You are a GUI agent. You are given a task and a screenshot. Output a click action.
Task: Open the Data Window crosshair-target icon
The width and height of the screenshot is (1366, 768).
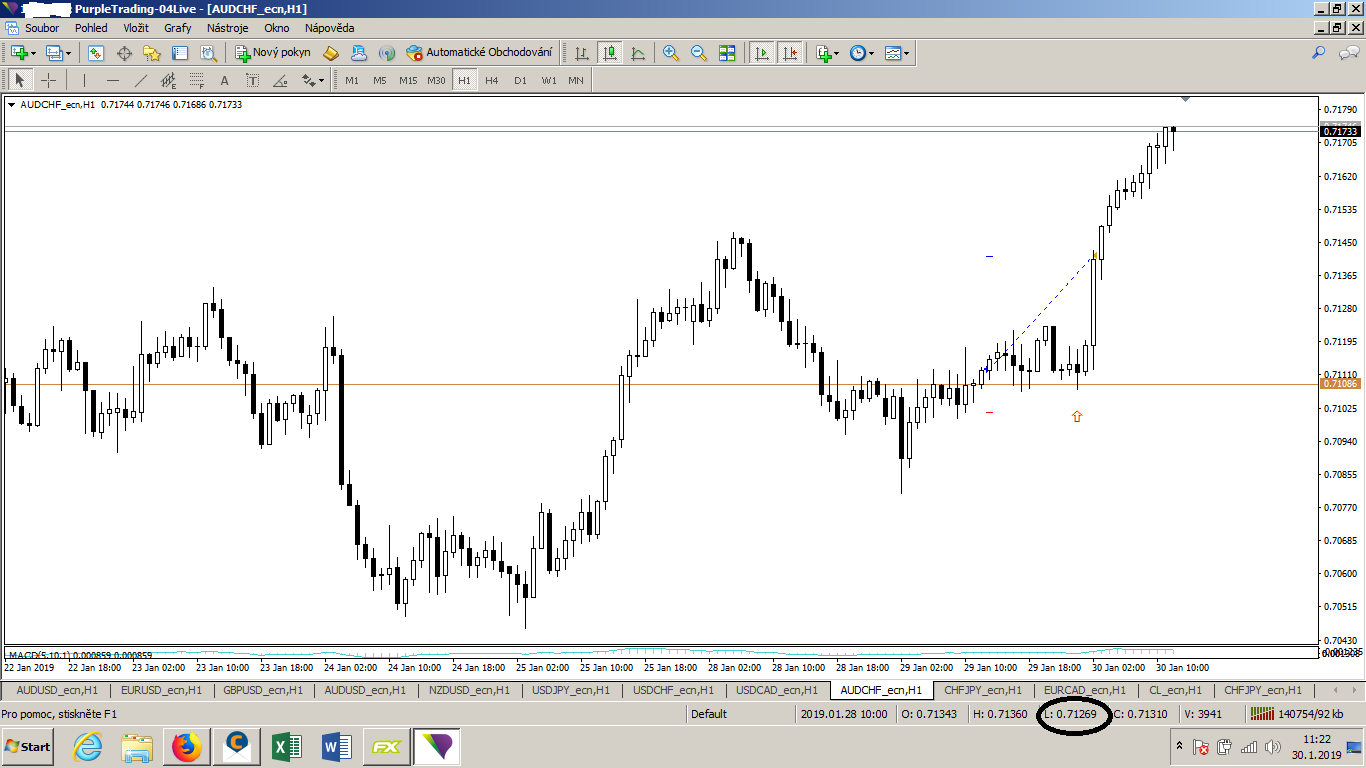125,53
